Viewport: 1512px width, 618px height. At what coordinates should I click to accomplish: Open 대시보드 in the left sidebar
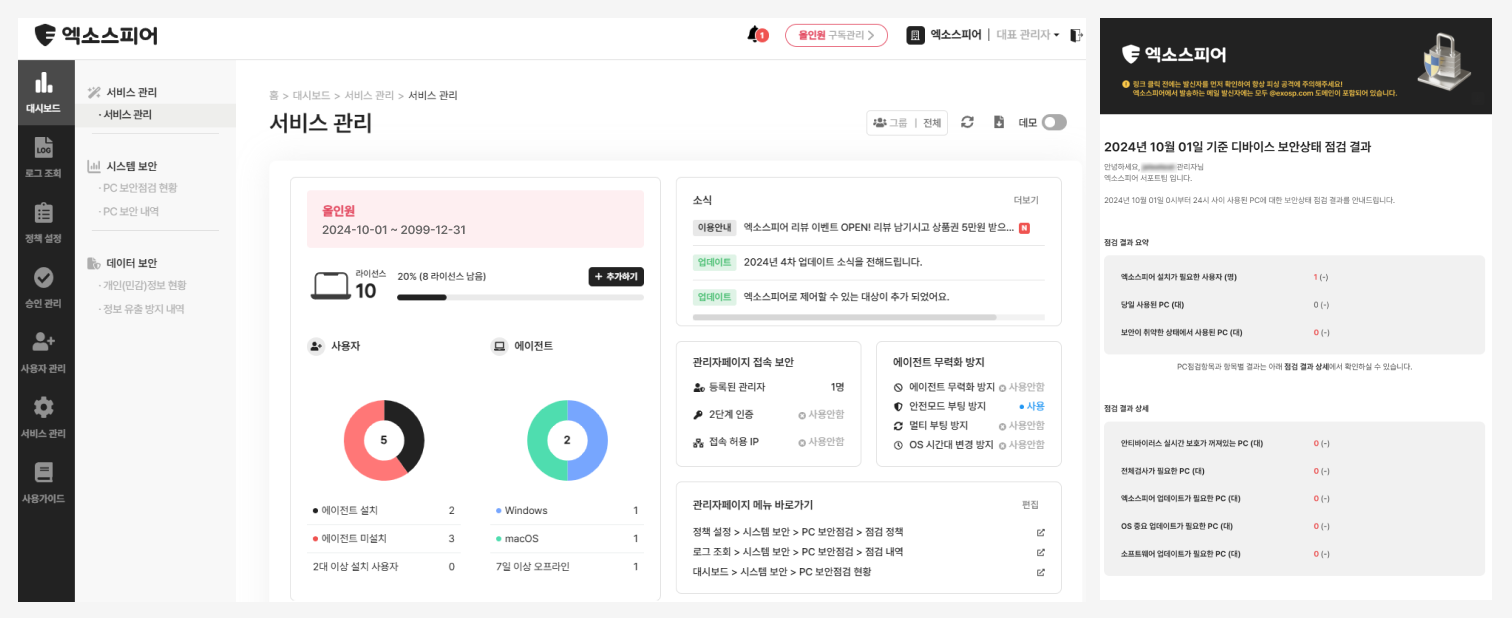pyautogui.click(x=44, y=92)
